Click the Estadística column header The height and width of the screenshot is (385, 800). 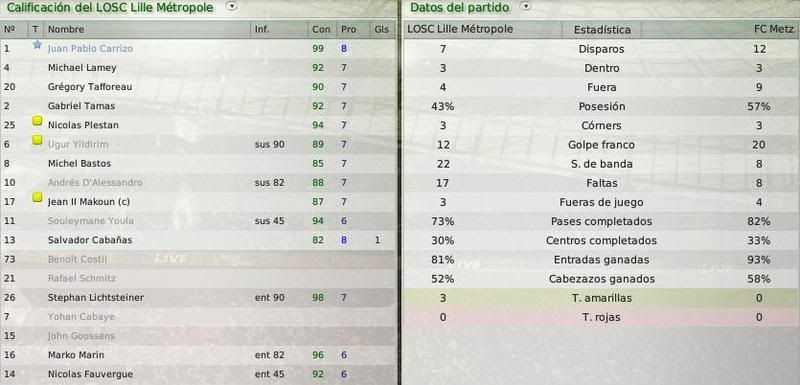[602, 30]
